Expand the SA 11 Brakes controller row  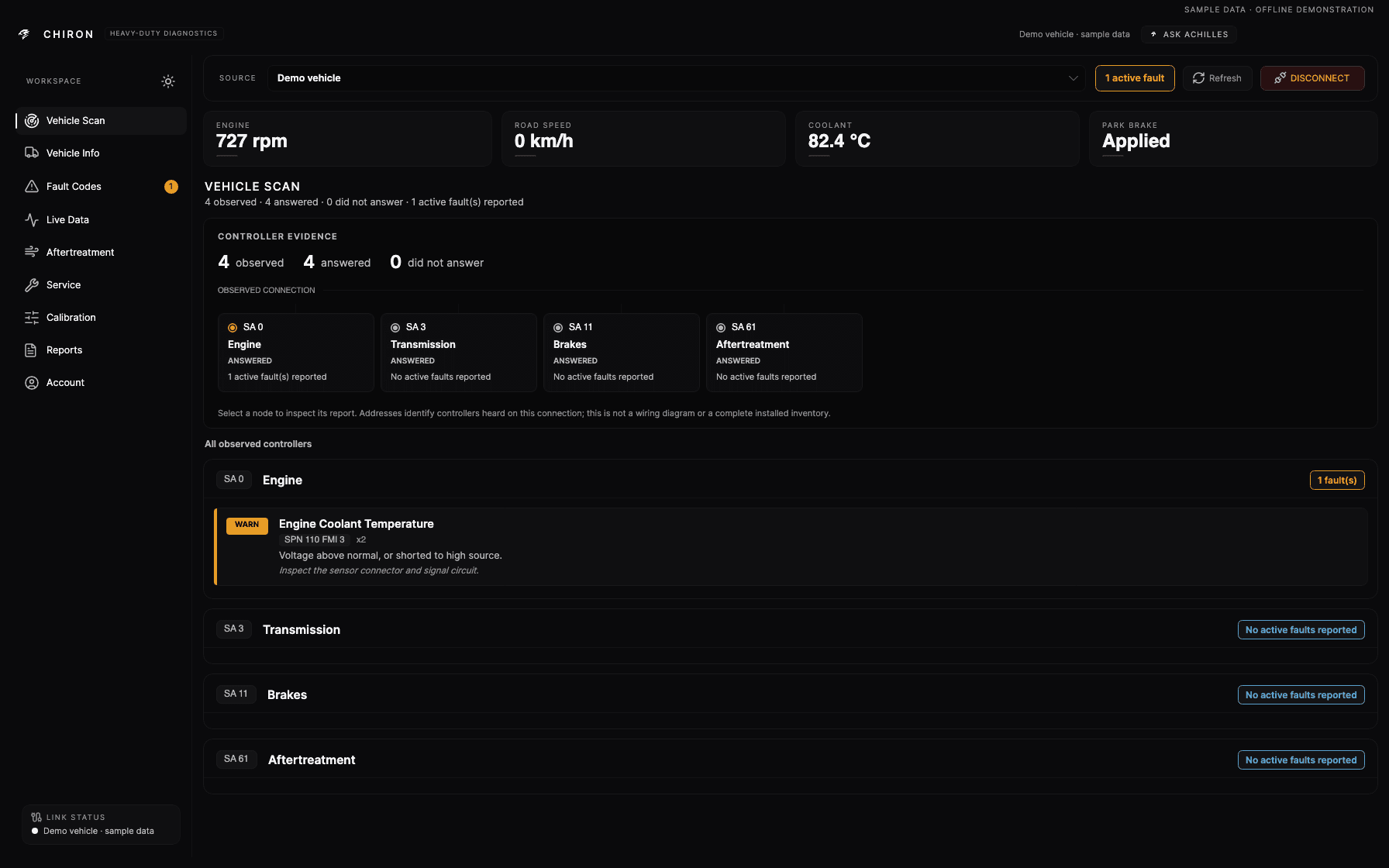click(x=790, y=694)
